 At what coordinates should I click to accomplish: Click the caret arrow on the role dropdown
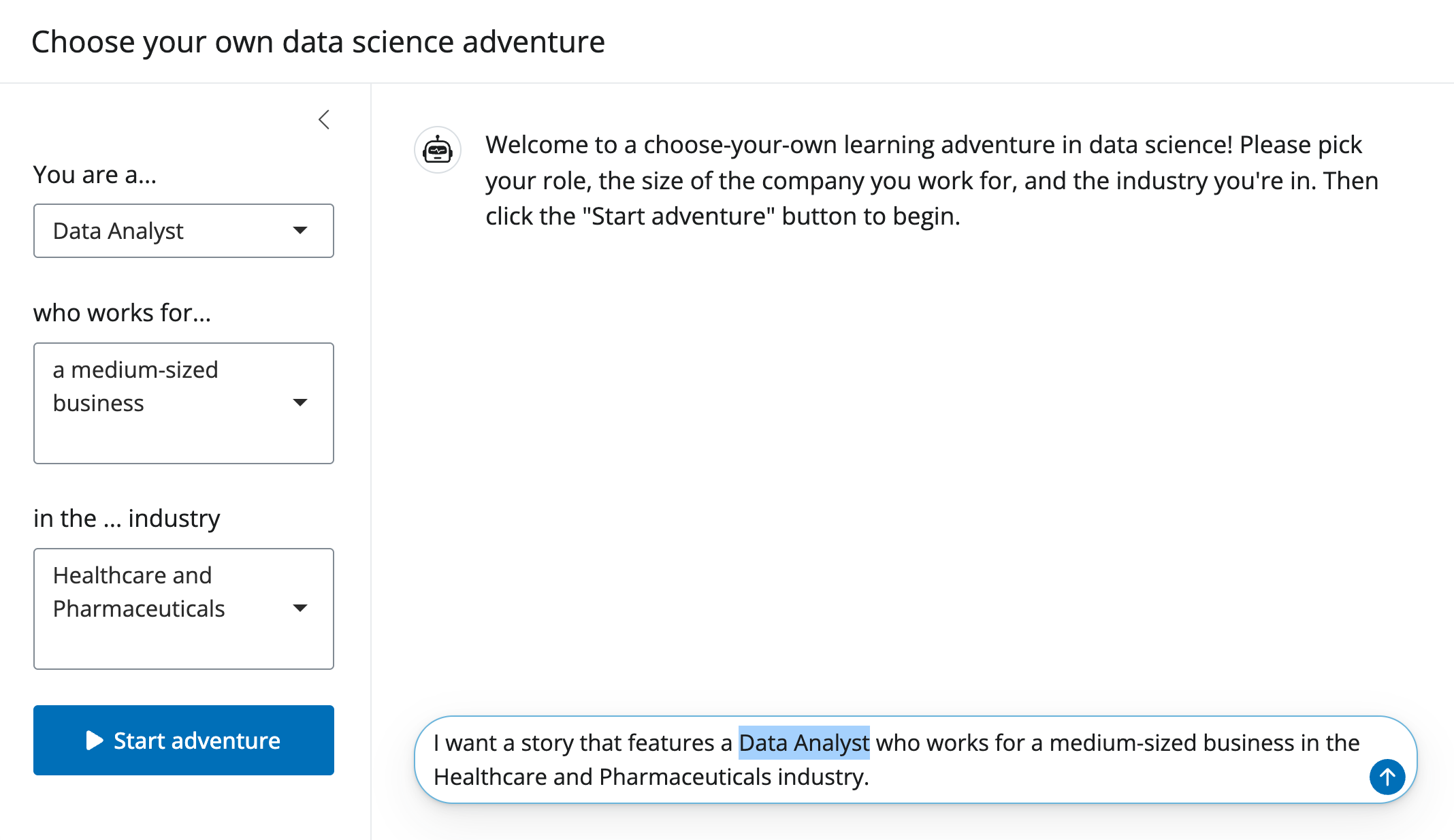[x=300, y=231]
